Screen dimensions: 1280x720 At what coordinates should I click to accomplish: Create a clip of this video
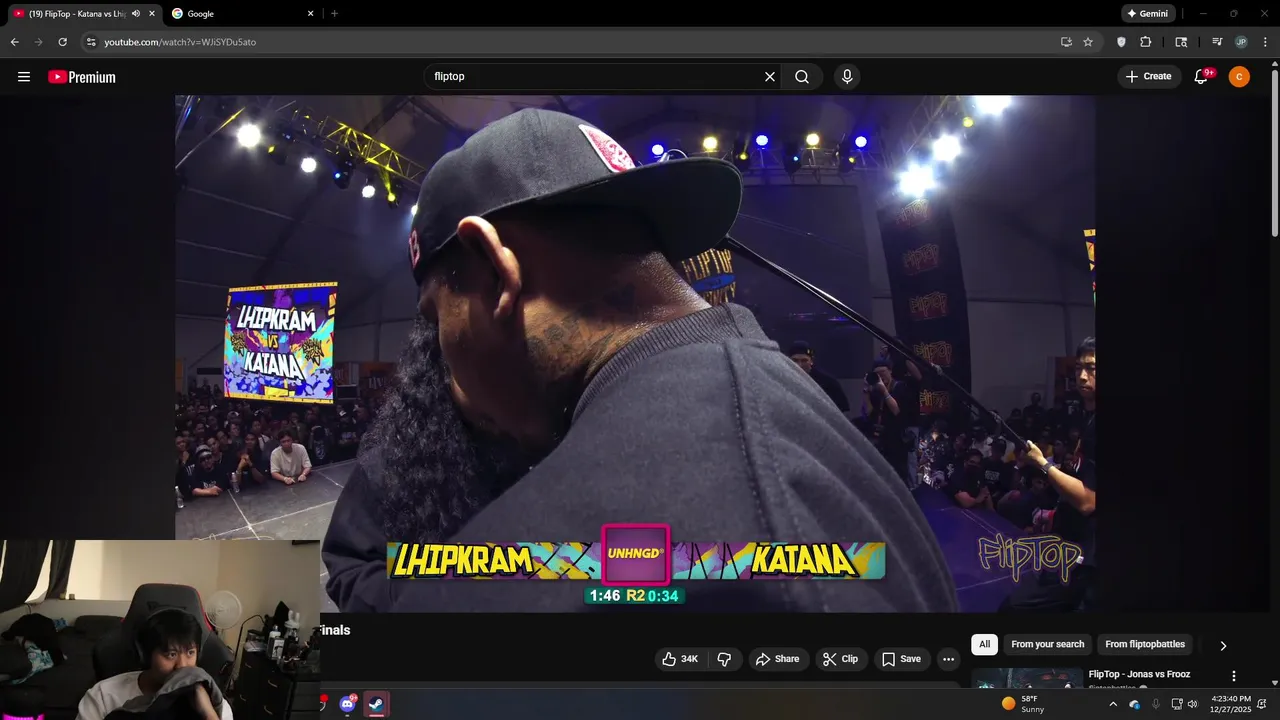pyautogui.click(x=840, y=659)
